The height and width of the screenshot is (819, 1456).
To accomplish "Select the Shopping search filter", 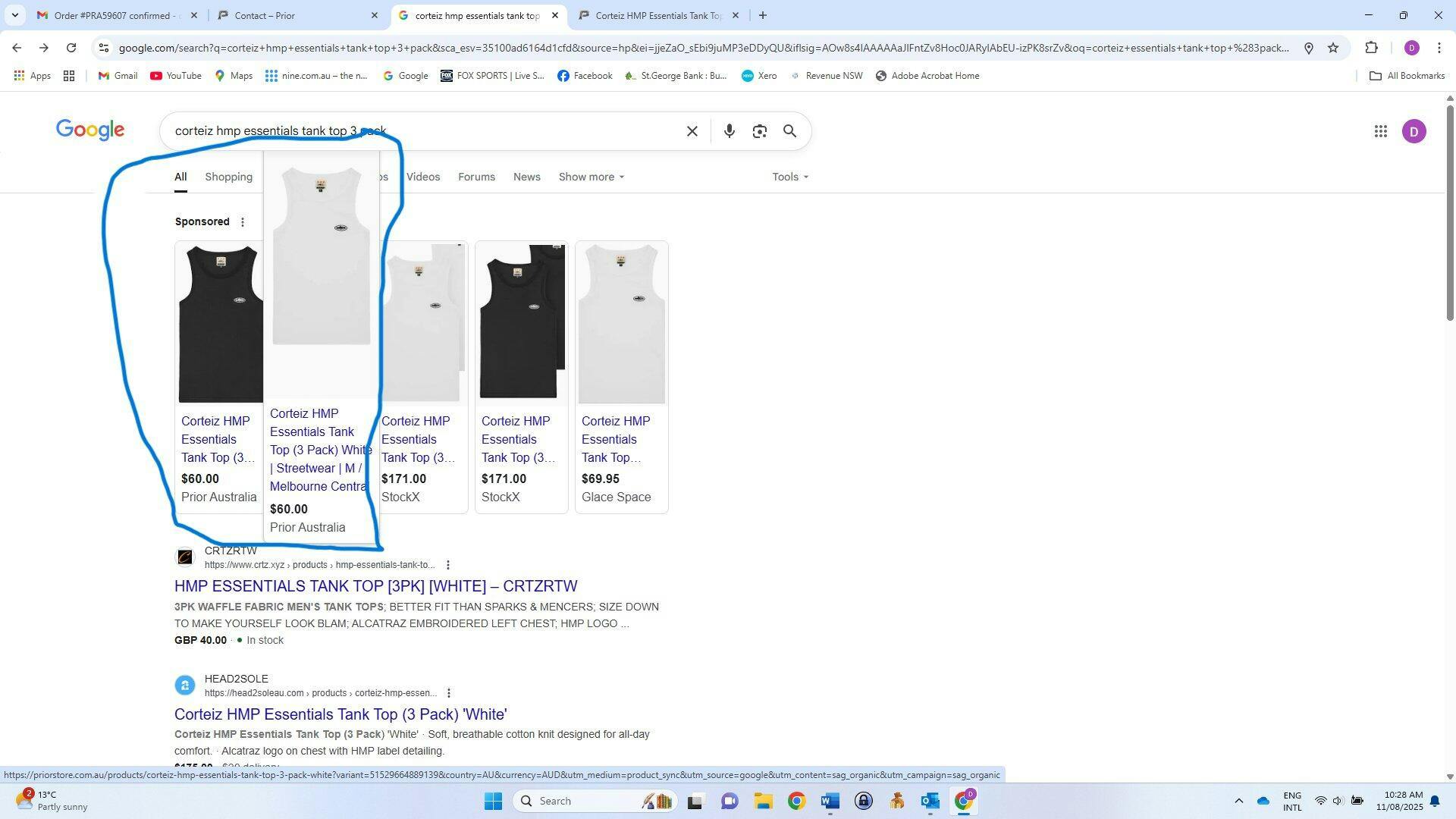I will pyautogui.click(x=228, y=177).
